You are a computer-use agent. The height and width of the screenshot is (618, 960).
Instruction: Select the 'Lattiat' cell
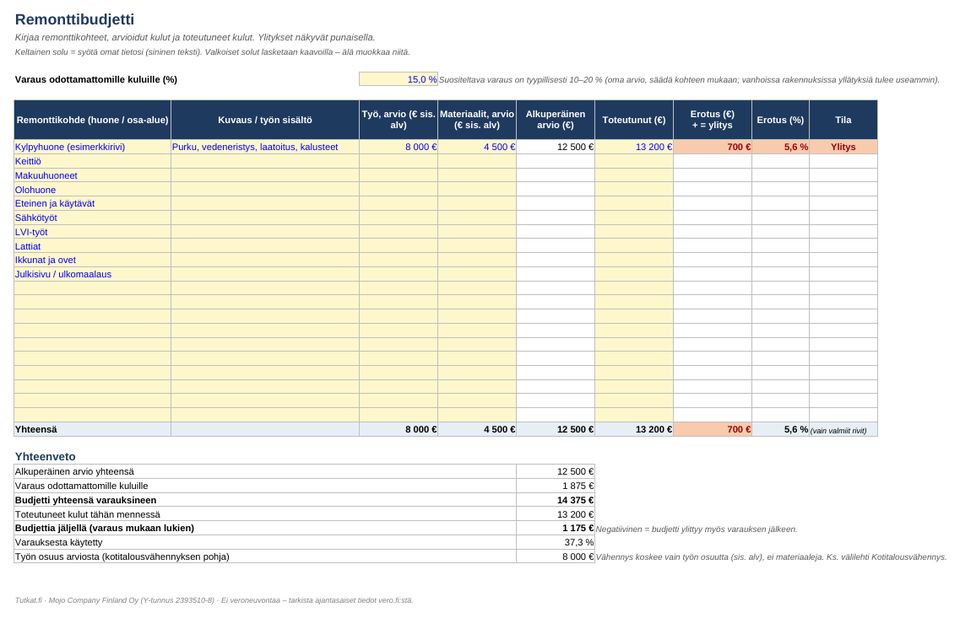point(92,246)
